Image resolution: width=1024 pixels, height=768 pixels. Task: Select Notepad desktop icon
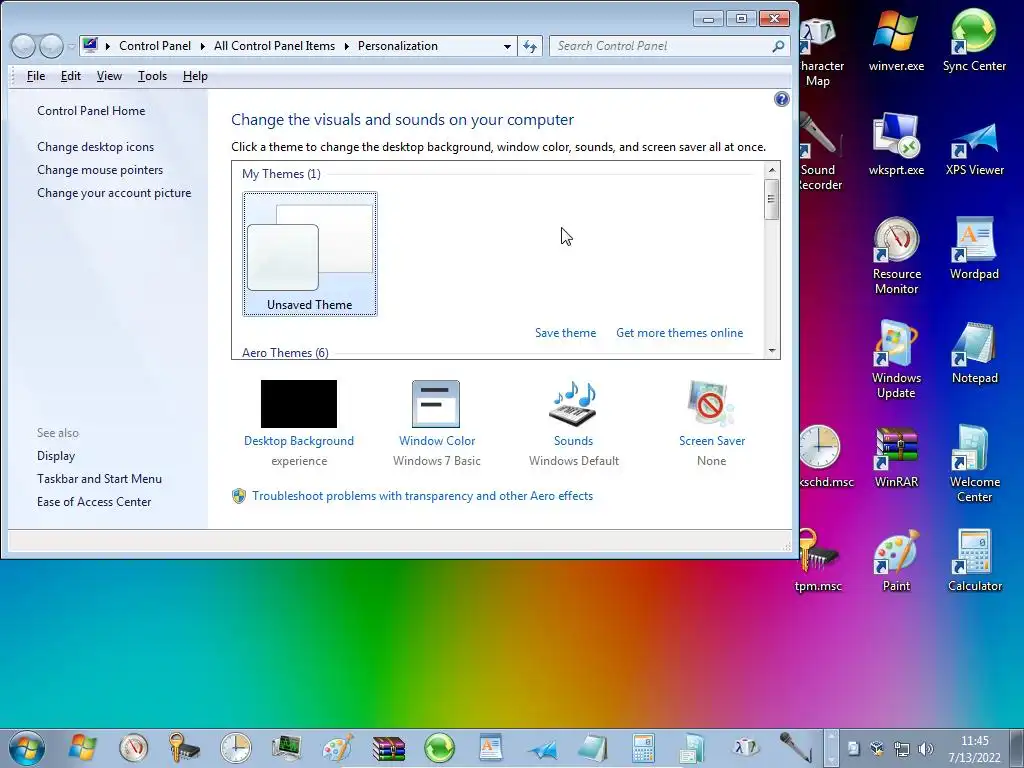[x=974, y=352]
